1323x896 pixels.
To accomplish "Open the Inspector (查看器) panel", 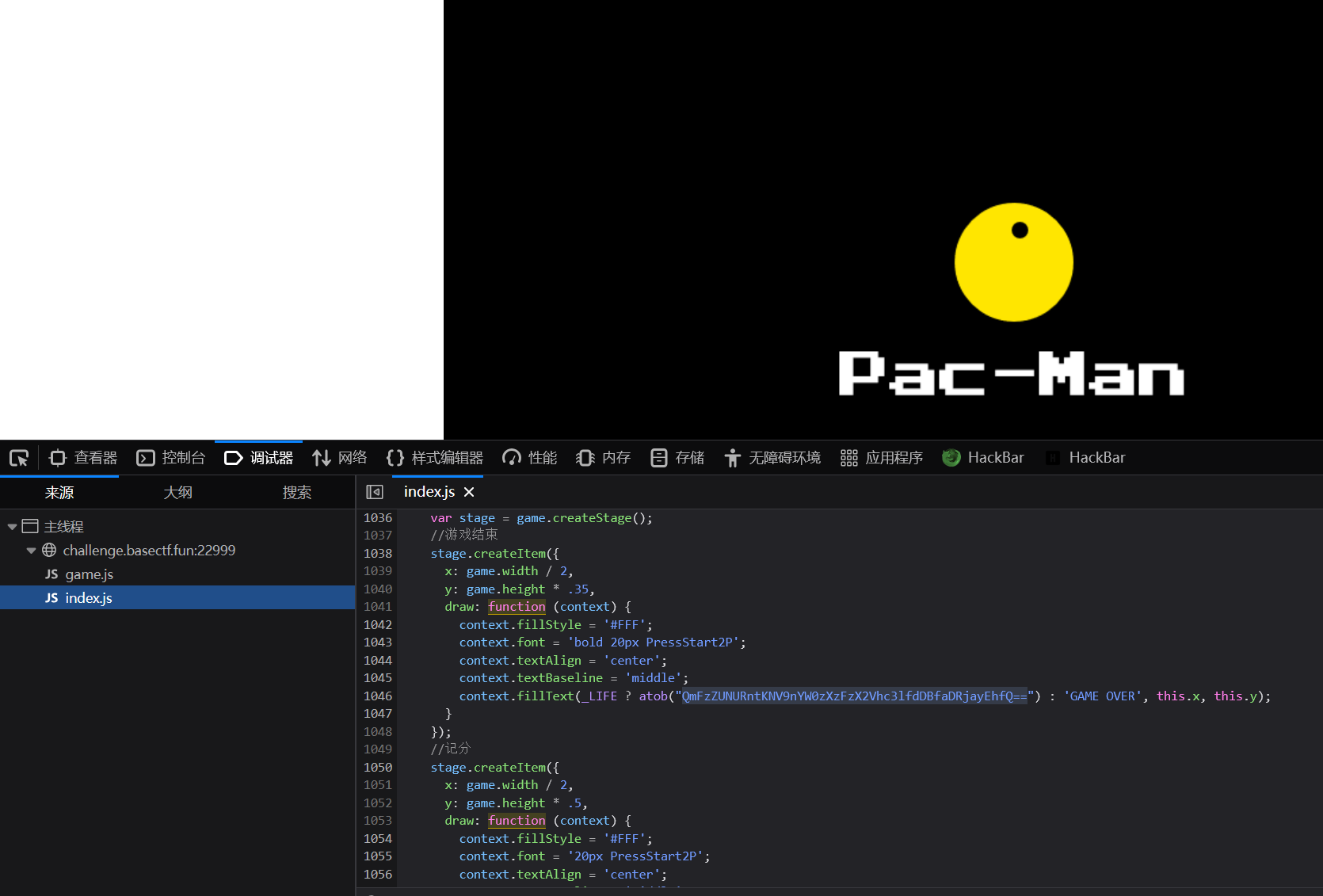I will click(x=83, y=458).
